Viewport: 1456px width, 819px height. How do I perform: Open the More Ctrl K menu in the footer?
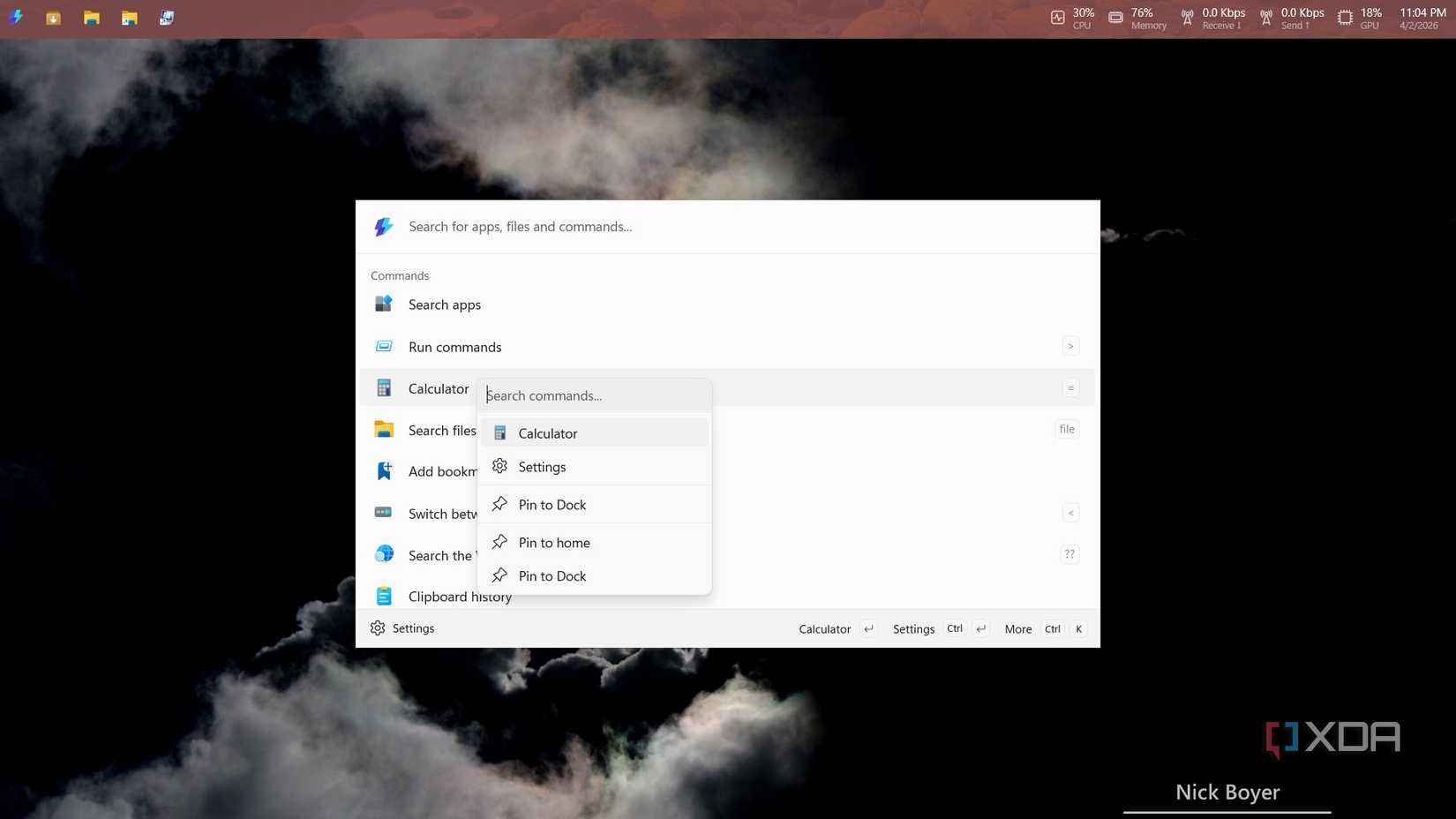click(1046, 628)
